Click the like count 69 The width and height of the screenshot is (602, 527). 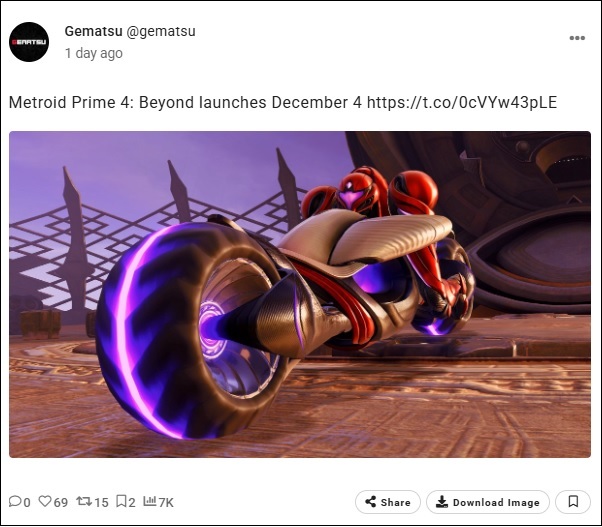(x=61, y=502)
